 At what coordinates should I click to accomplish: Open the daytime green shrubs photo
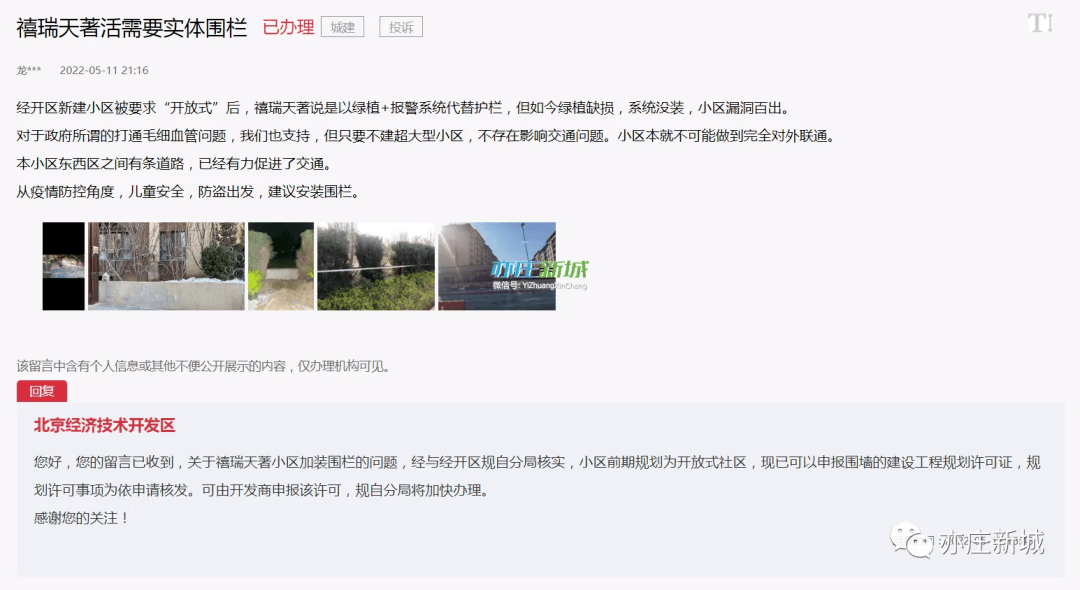click(x=376, y=266)
